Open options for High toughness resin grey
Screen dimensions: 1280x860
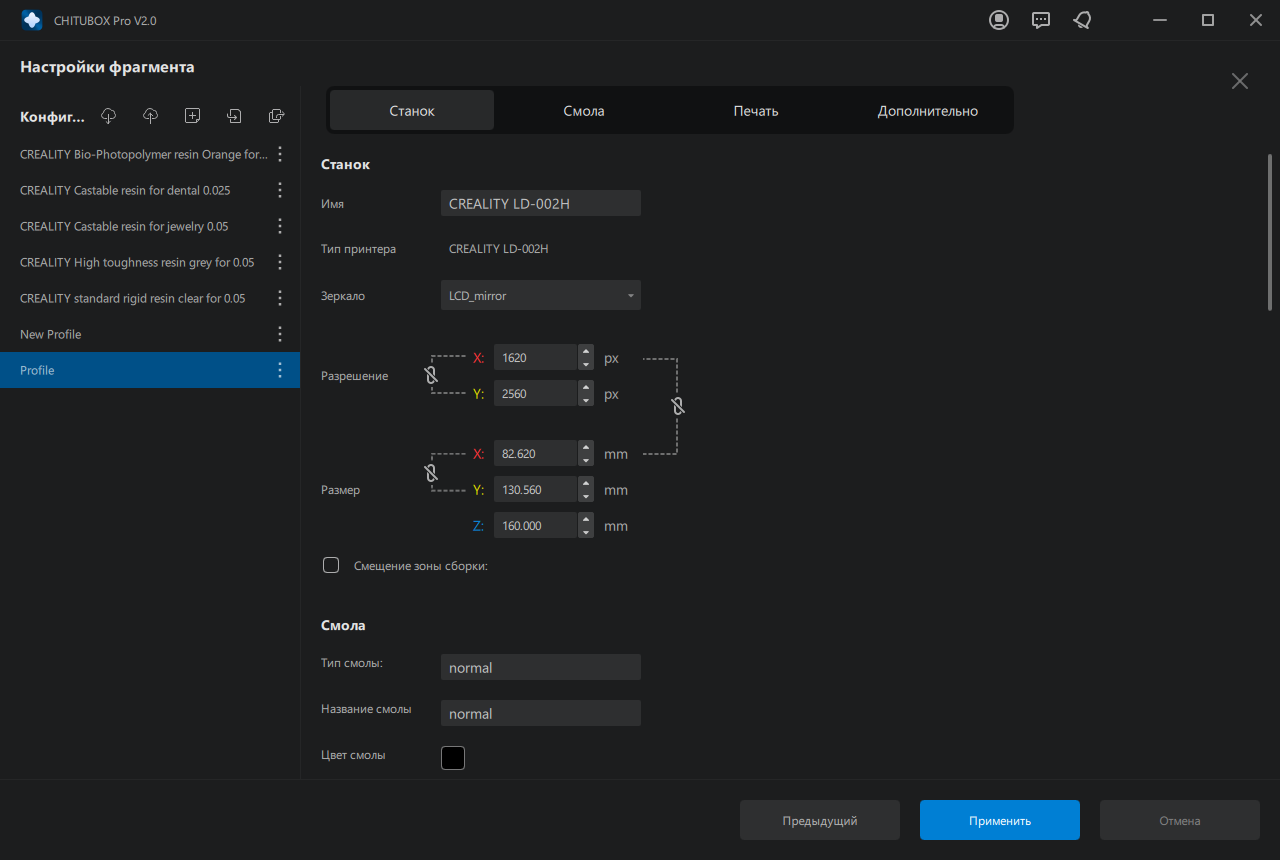click(280, 262)
